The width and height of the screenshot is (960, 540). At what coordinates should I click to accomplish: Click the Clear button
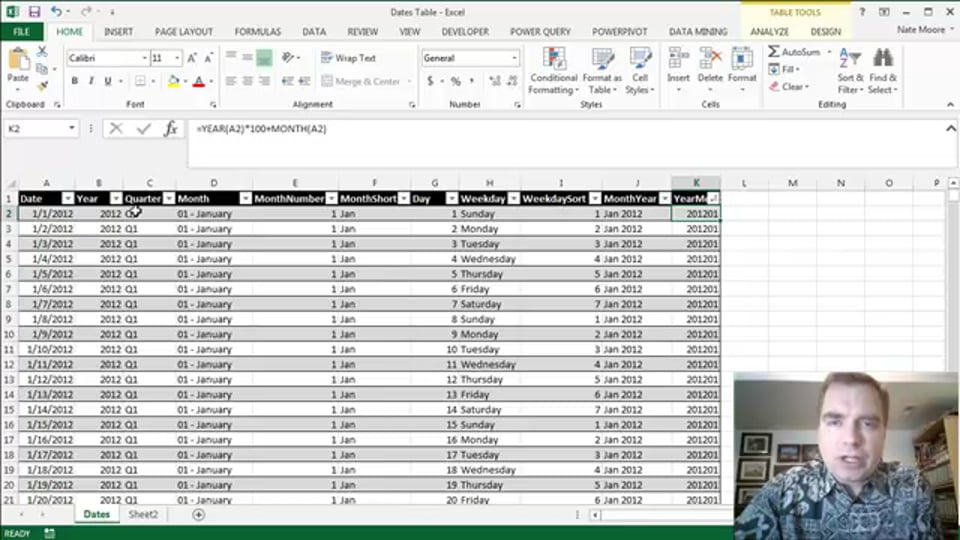point(789,87)
